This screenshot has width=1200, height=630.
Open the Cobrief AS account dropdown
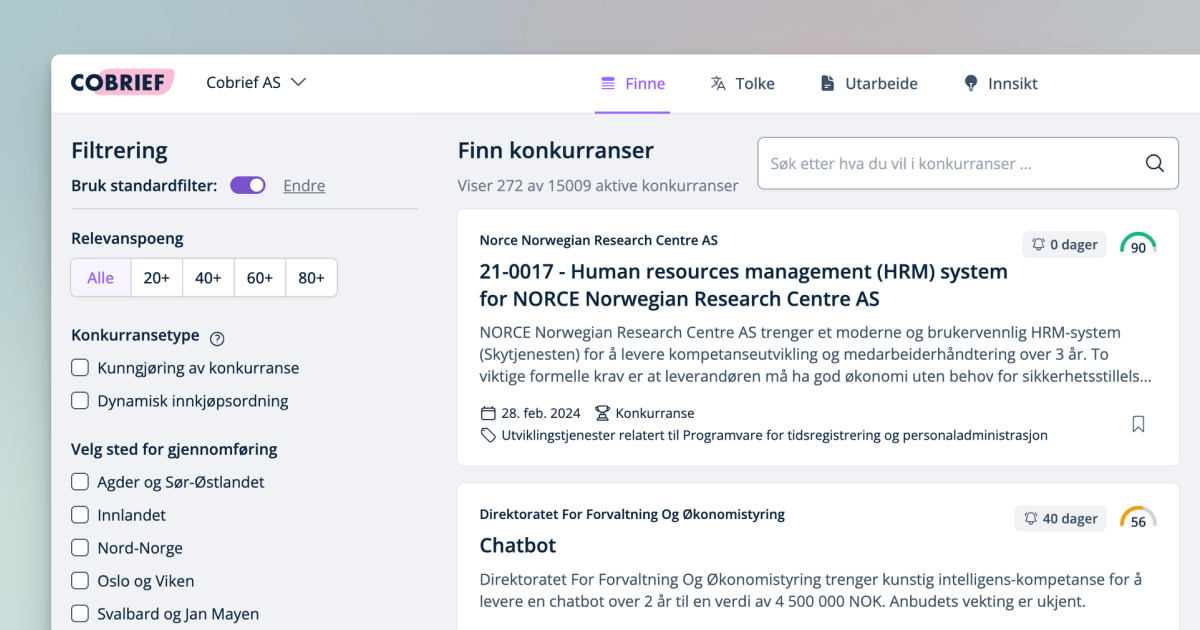256,83
